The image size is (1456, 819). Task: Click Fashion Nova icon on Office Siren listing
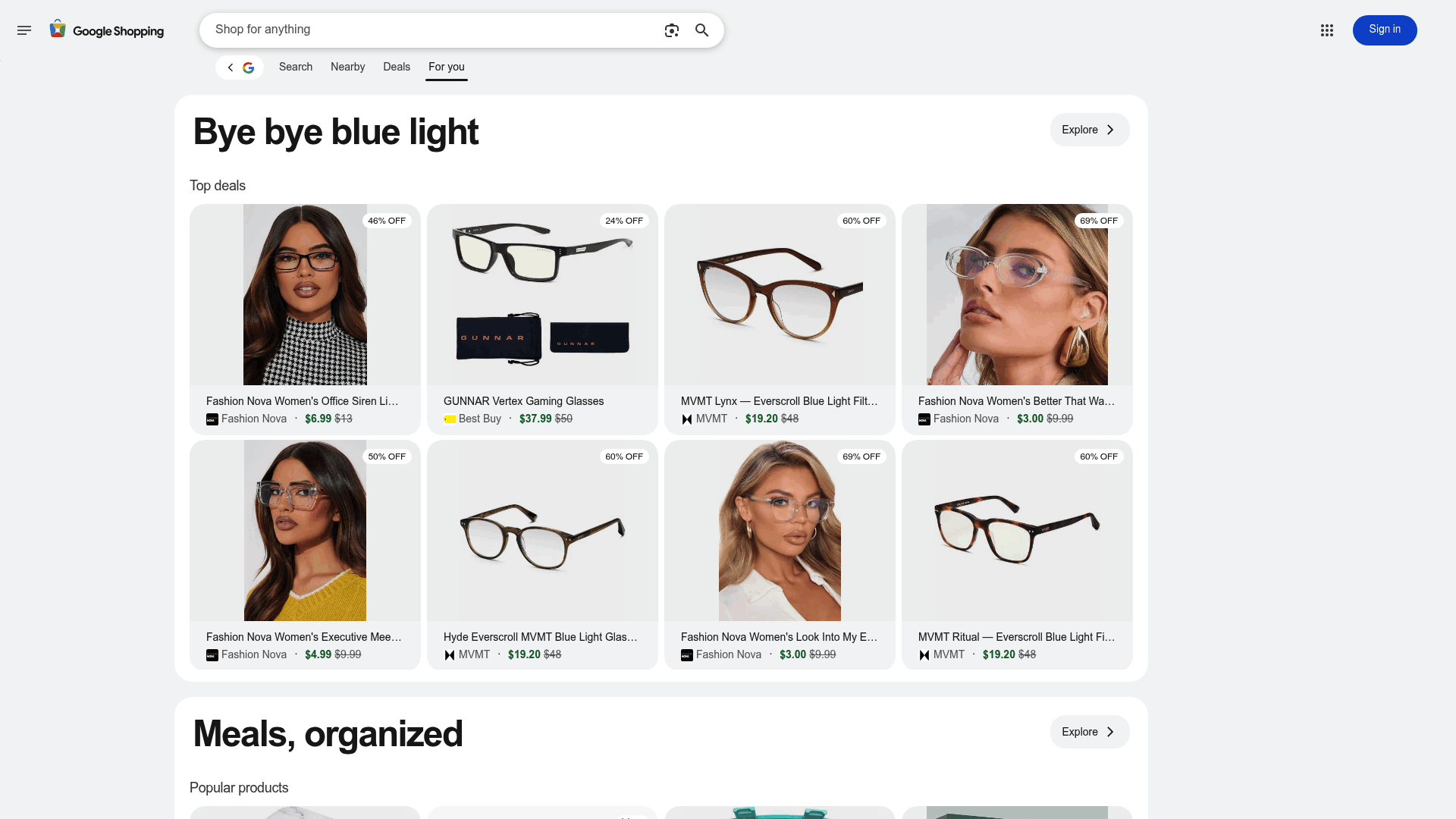click(x=212, y=419)
